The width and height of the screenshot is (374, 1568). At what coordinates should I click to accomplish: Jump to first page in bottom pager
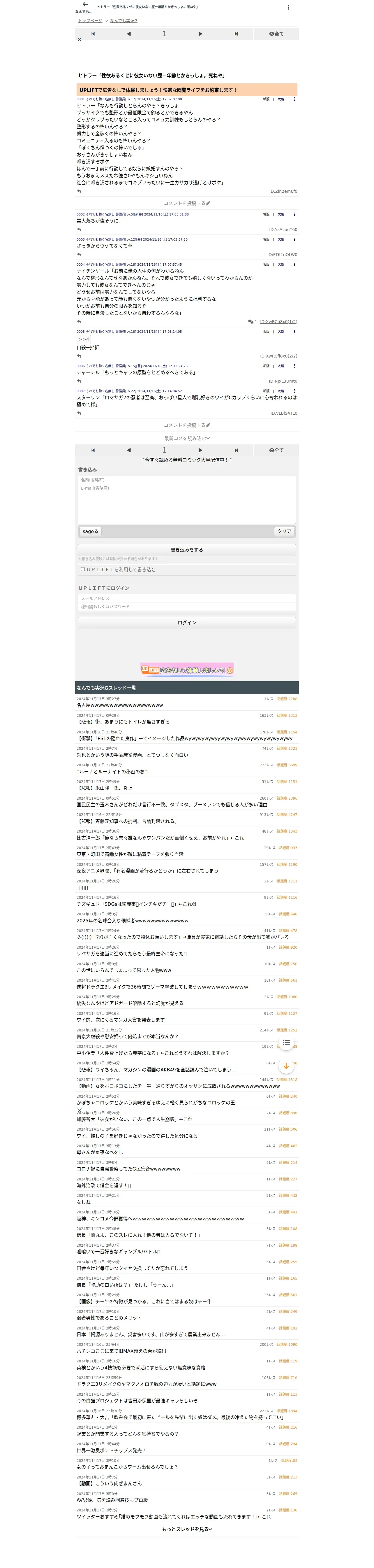pyautogui.click(x=93, y=451)
